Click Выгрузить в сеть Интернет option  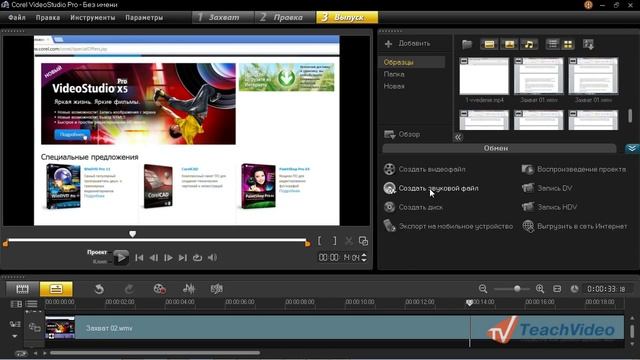575,226
